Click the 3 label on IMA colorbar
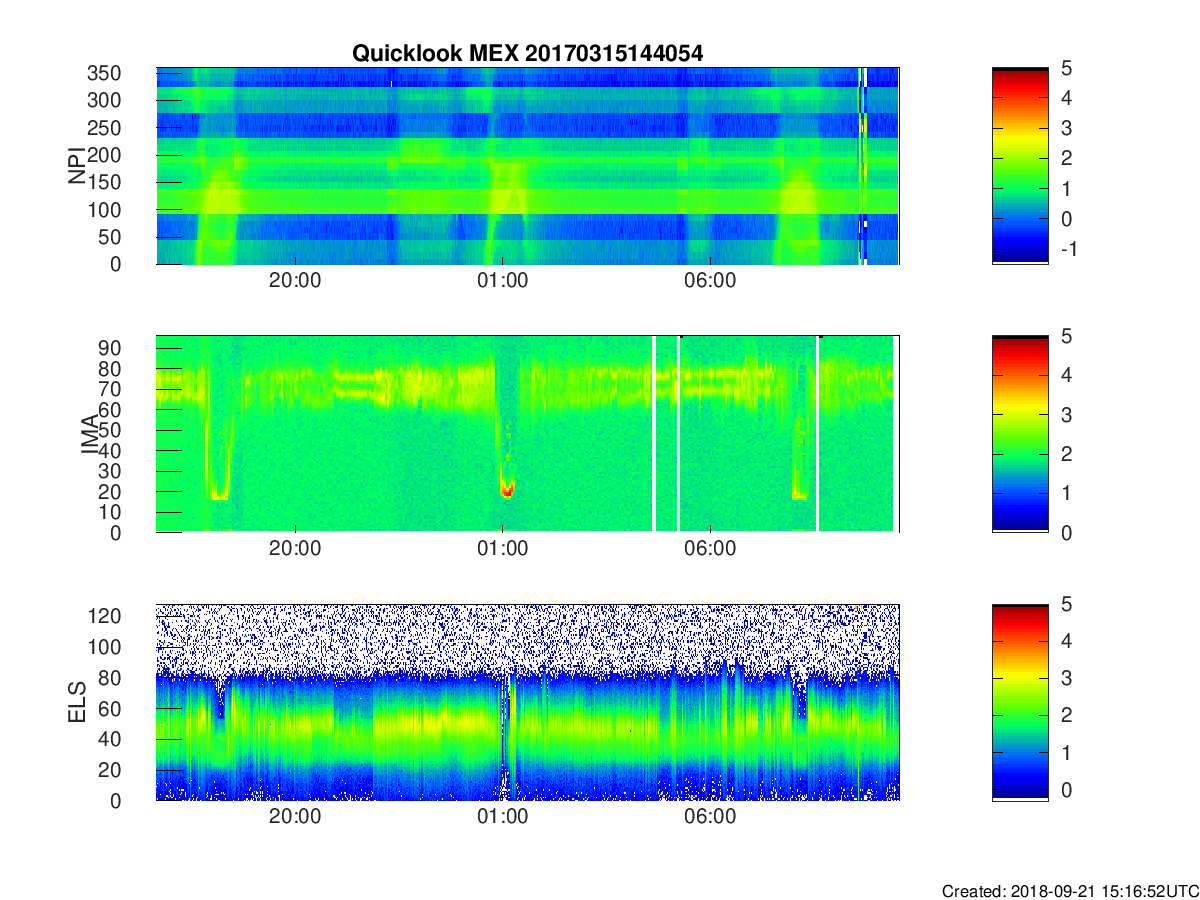 1067,414
